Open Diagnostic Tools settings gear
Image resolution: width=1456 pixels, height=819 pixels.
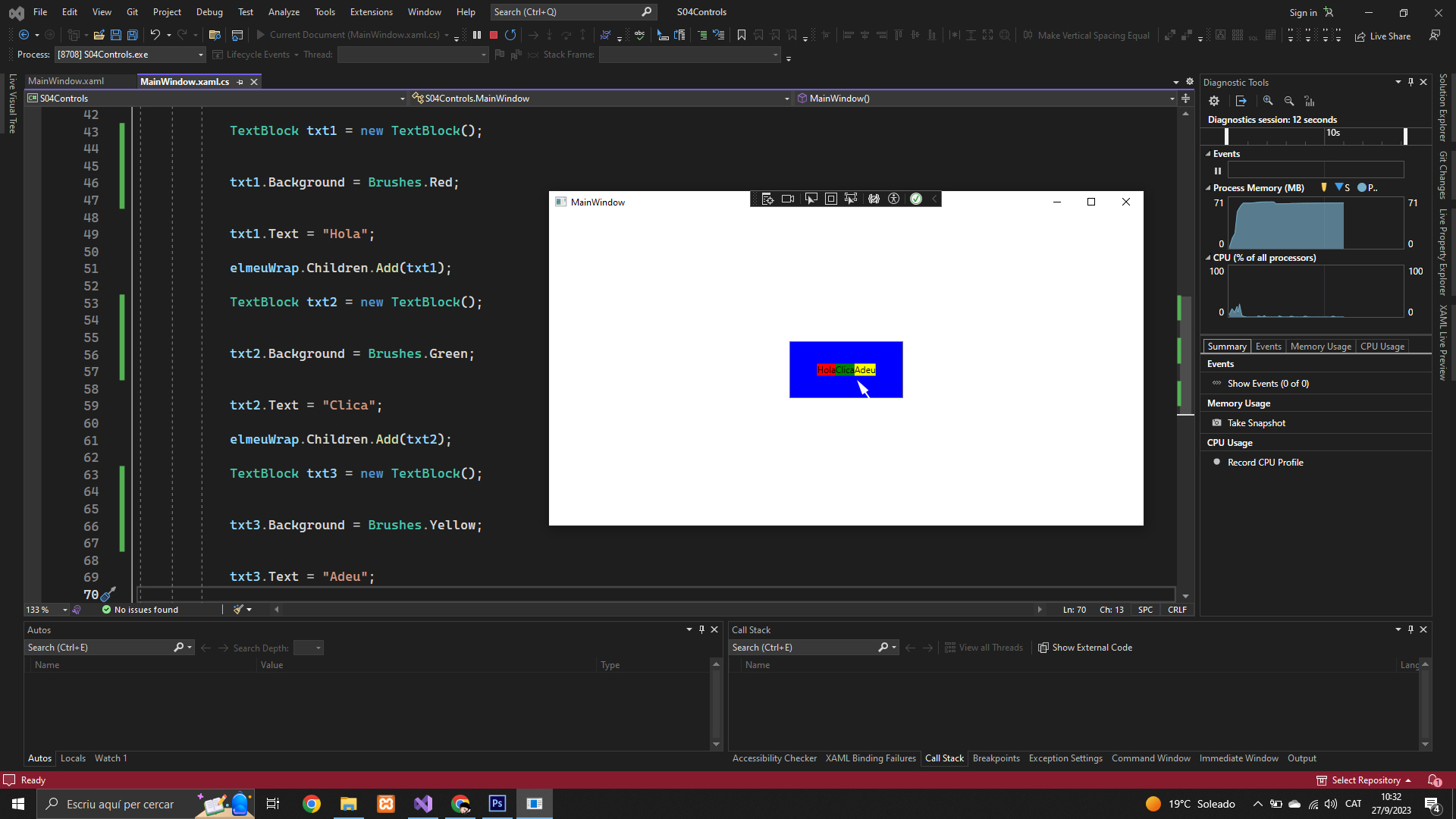click(1214, 101)
